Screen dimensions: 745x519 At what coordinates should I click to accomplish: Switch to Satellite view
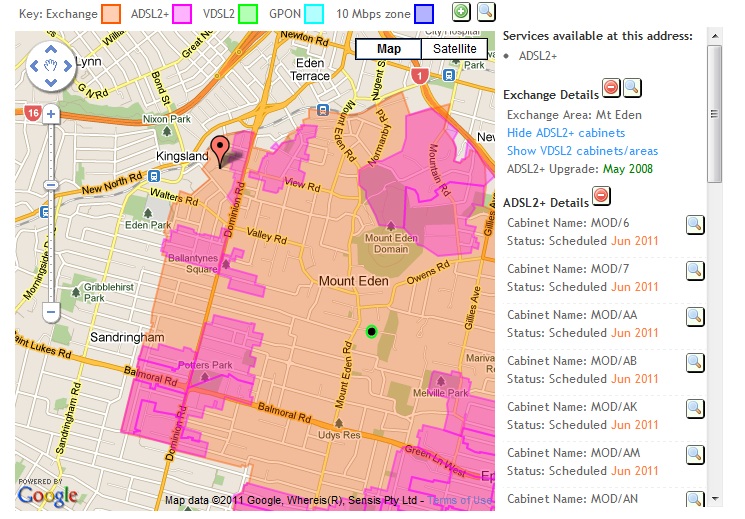coord(453,49)
